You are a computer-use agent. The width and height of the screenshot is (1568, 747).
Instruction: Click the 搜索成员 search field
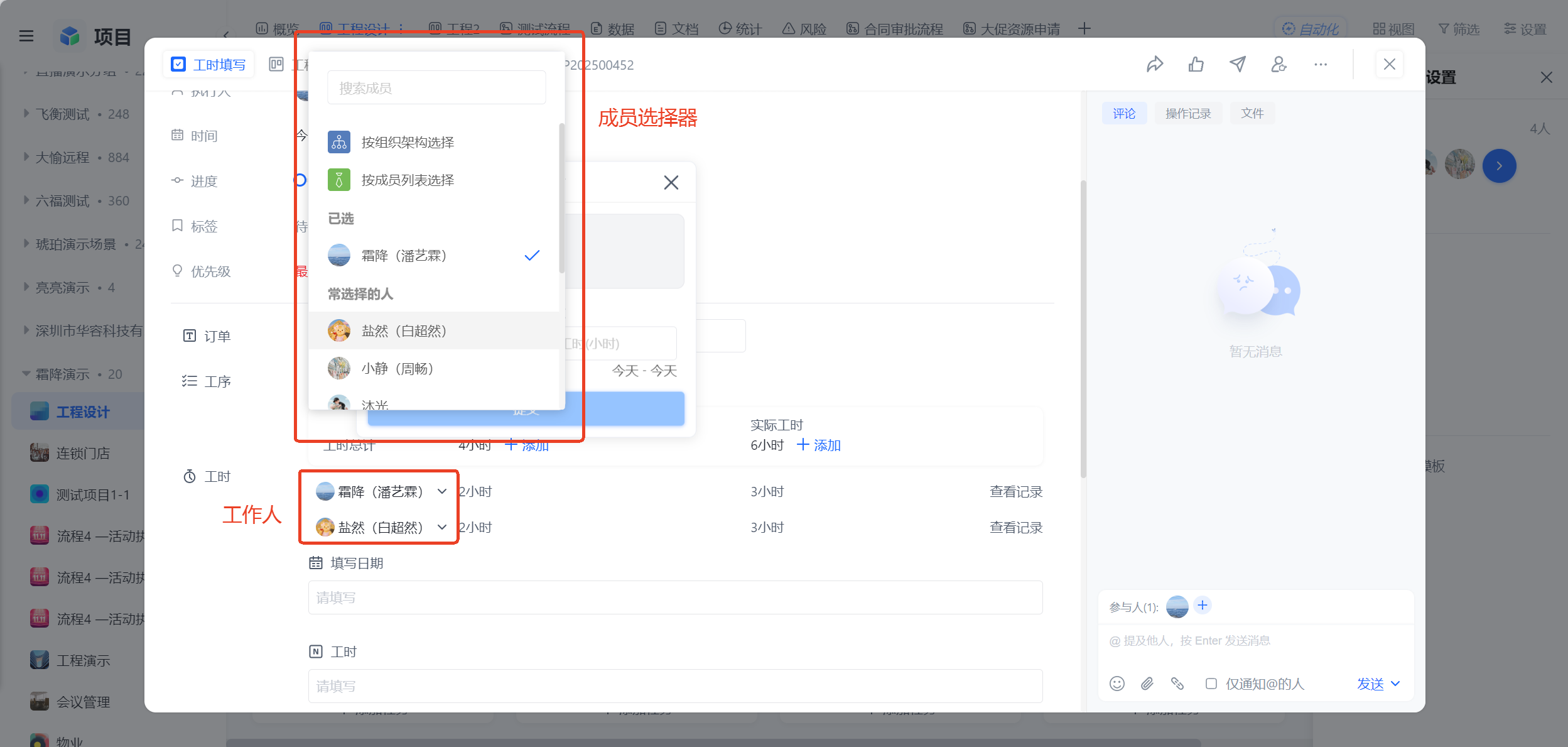tap(436, 88)
